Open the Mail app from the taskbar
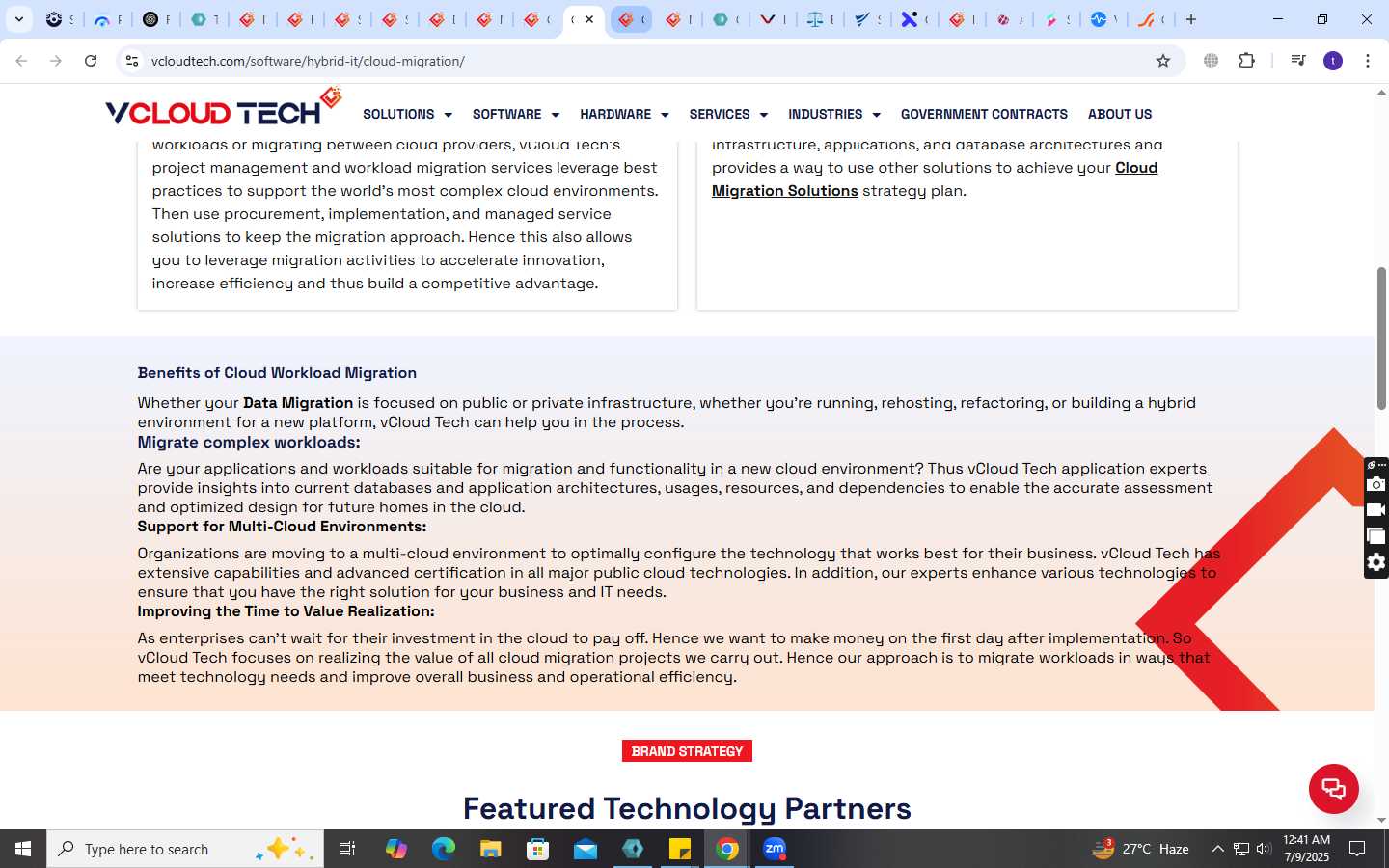Viewport: 1389px width, 868px height. (586, 849)
